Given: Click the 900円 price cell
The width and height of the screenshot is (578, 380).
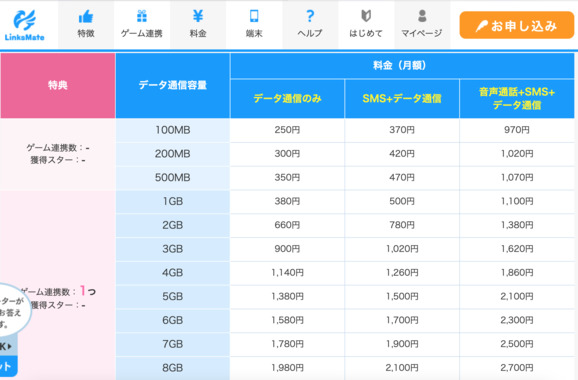Looking at the screenshot, I should [288, 249].
